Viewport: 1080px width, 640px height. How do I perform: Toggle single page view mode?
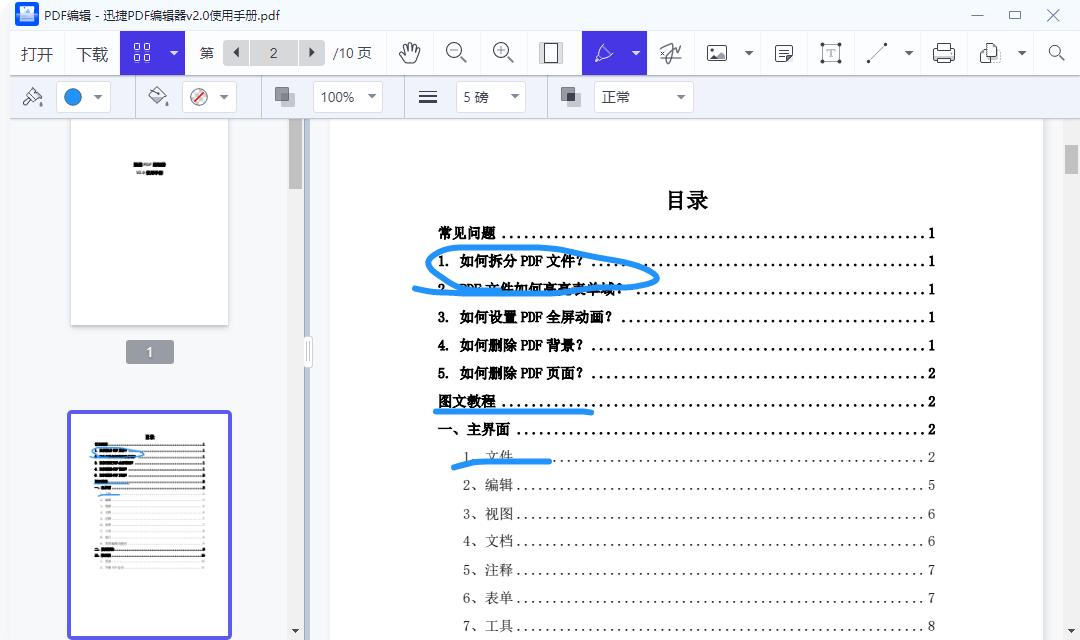tap(551, 53)
